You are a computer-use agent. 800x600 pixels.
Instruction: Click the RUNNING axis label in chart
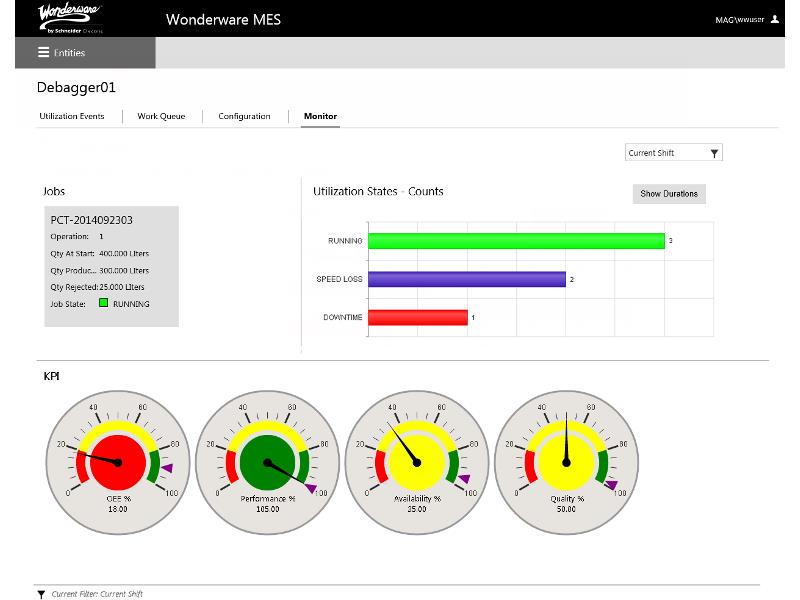pyautogui.click(x=345, y=241)
